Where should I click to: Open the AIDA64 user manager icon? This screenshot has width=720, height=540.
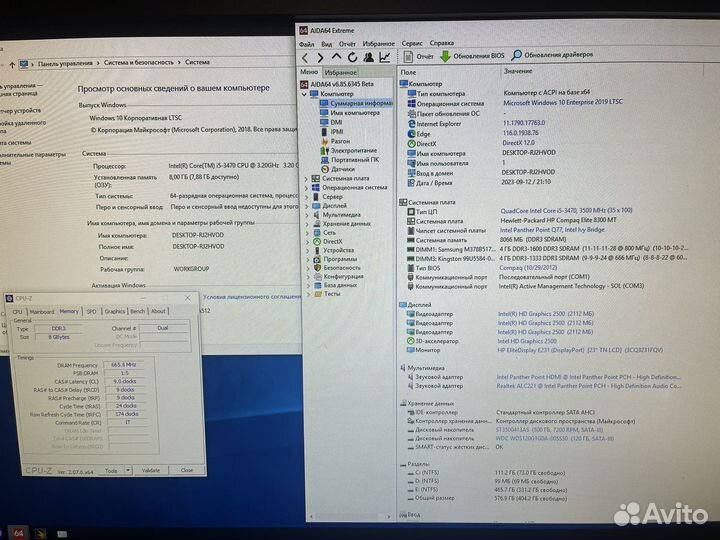368,57
